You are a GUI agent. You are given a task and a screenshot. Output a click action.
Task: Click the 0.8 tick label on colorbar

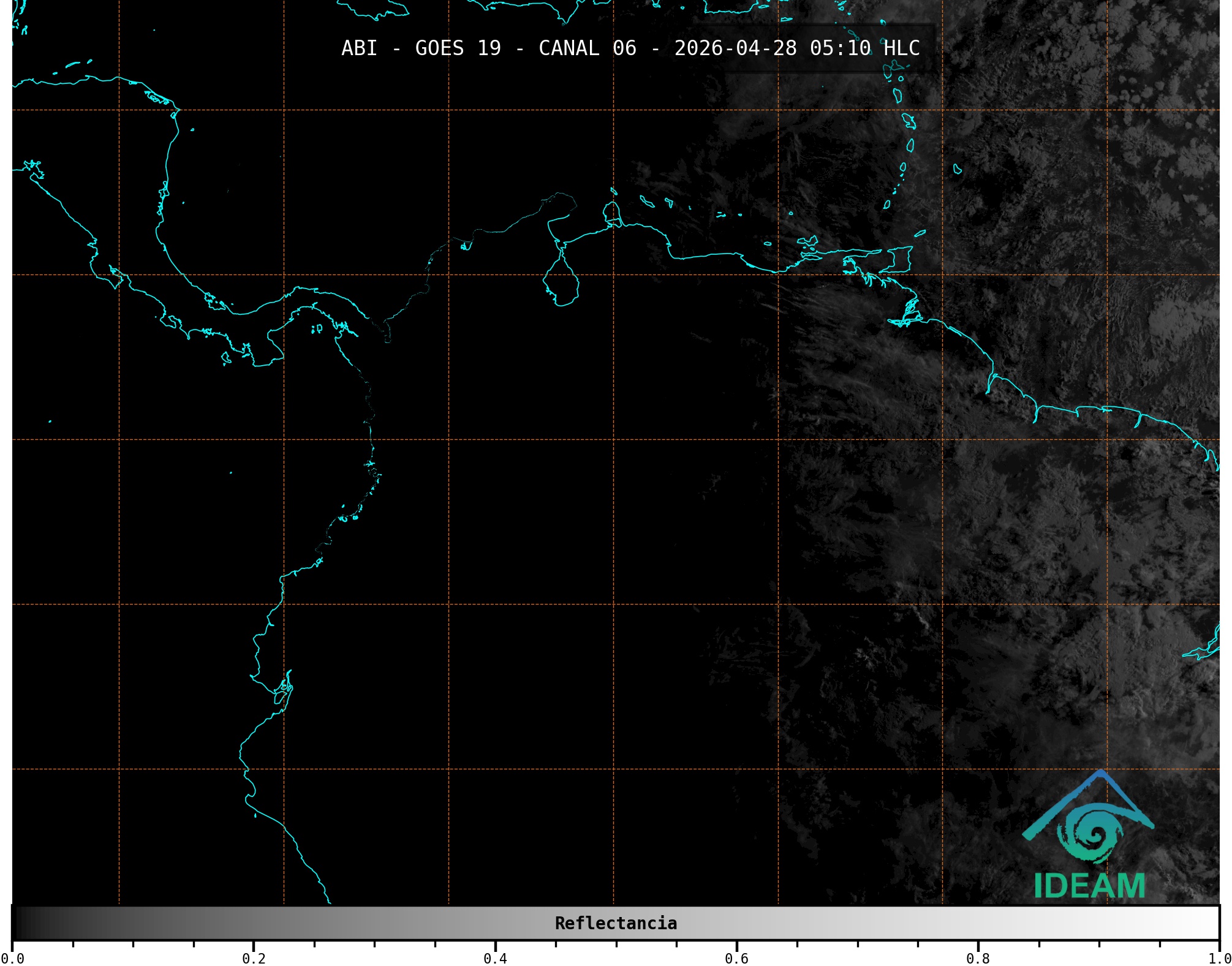978,959
